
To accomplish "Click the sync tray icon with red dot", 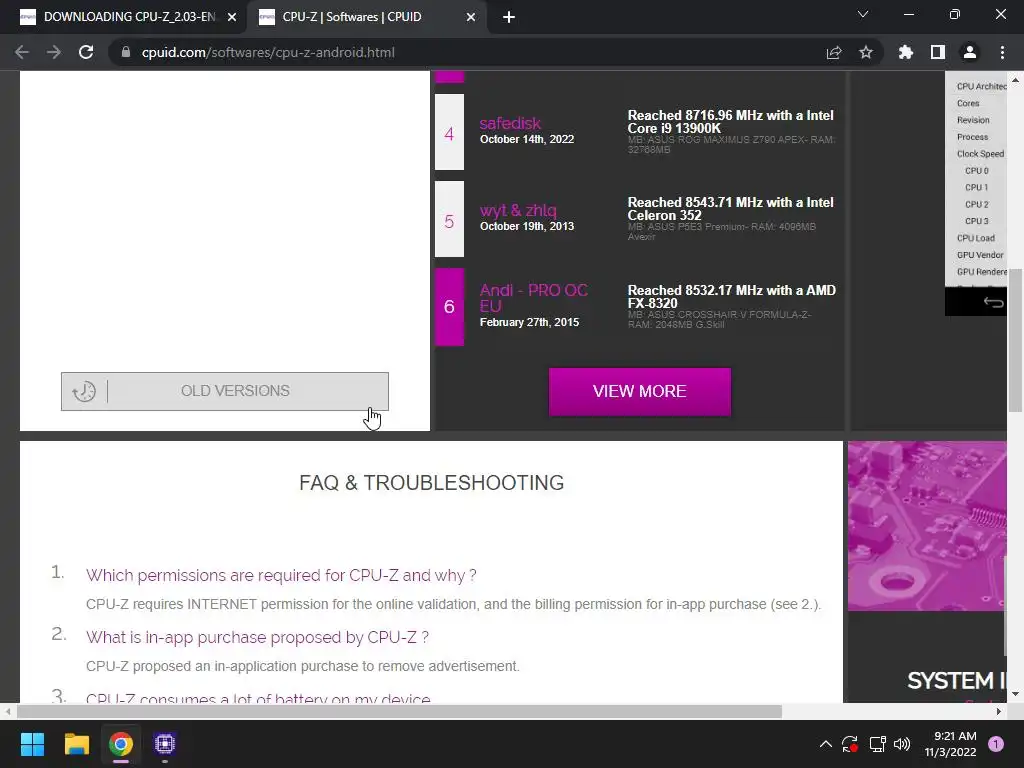I will pyautogui.click(x=850, y=744).
